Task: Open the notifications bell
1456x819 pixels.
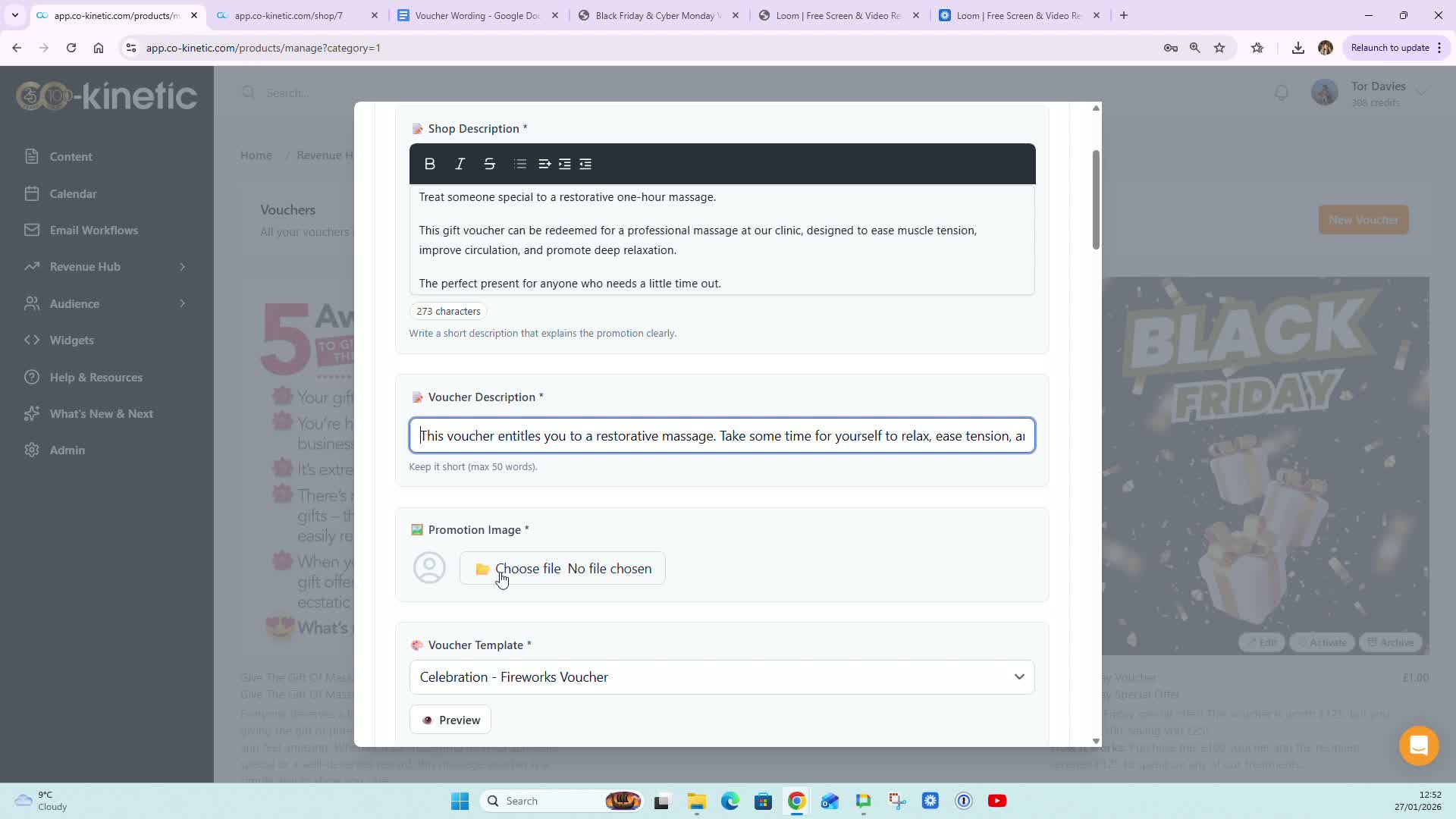Action: 1282,93
